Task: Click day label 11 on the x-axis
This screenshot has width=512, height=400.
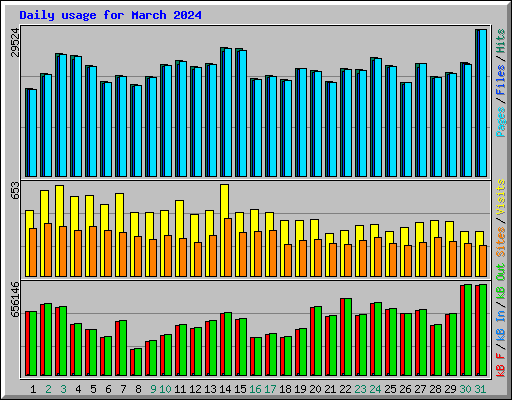Action: coord(180,389)
